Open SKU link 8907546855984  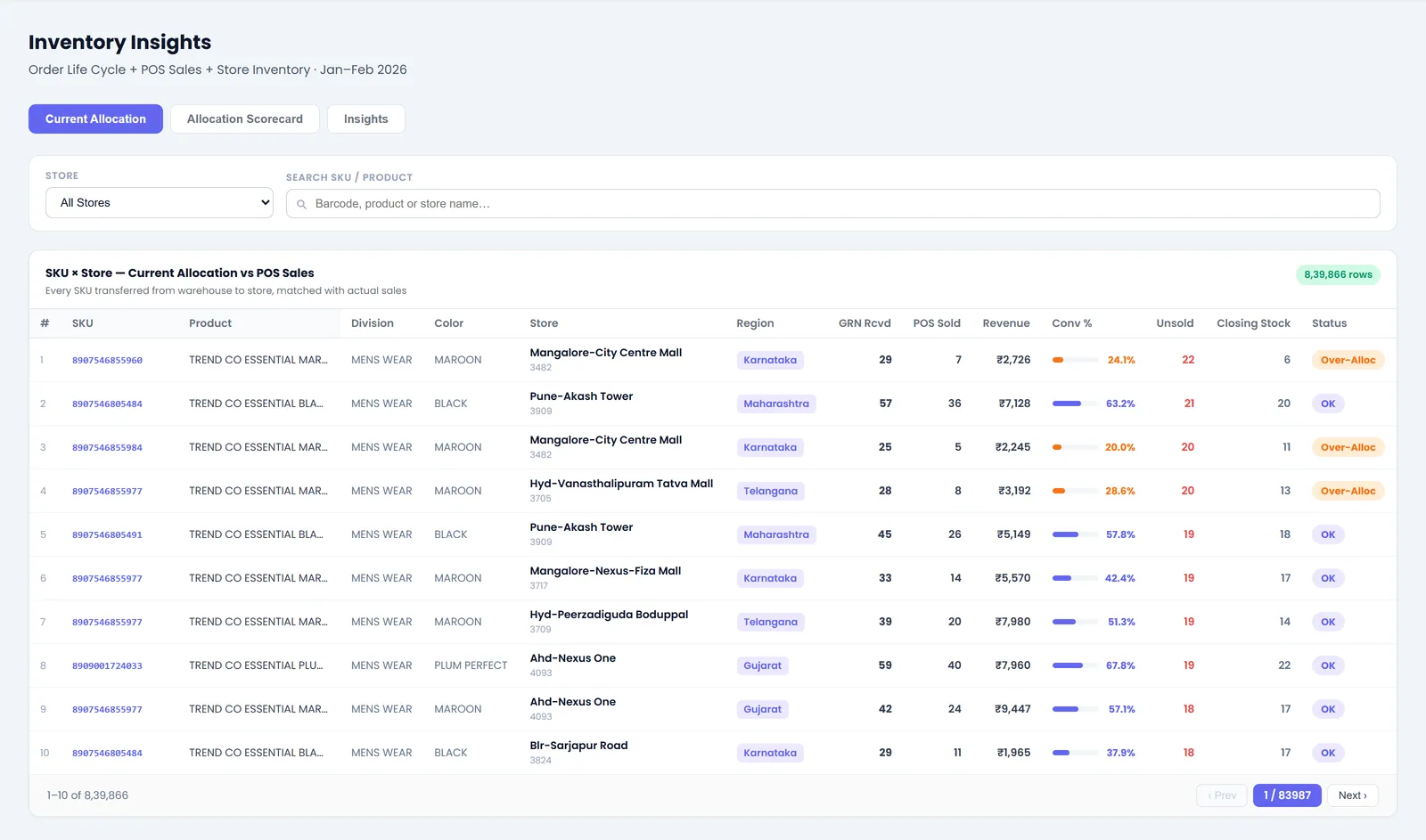pyautogui.click(x=107, y=447)
